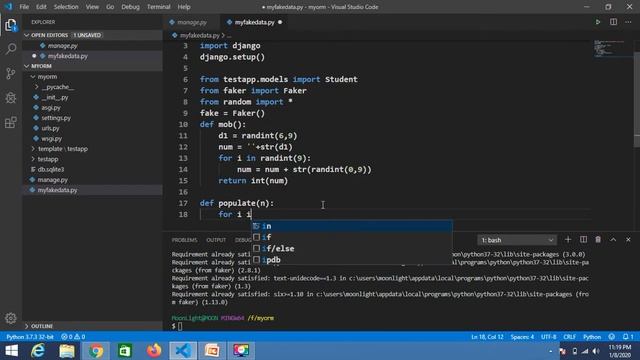
Task: Select 'if' autocomplete suggestion
Action: click(352, 237)
